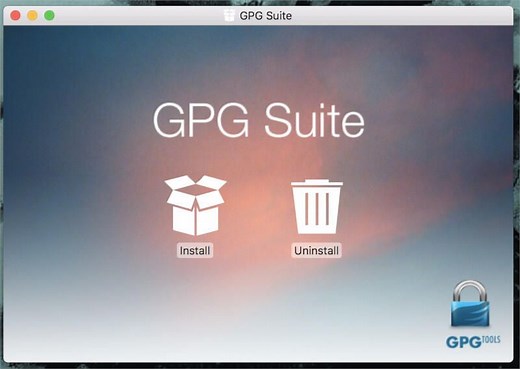Screen dimensions: 520x369
Task: Open the Uninstall trash can icon
Action: coord(317,207)
